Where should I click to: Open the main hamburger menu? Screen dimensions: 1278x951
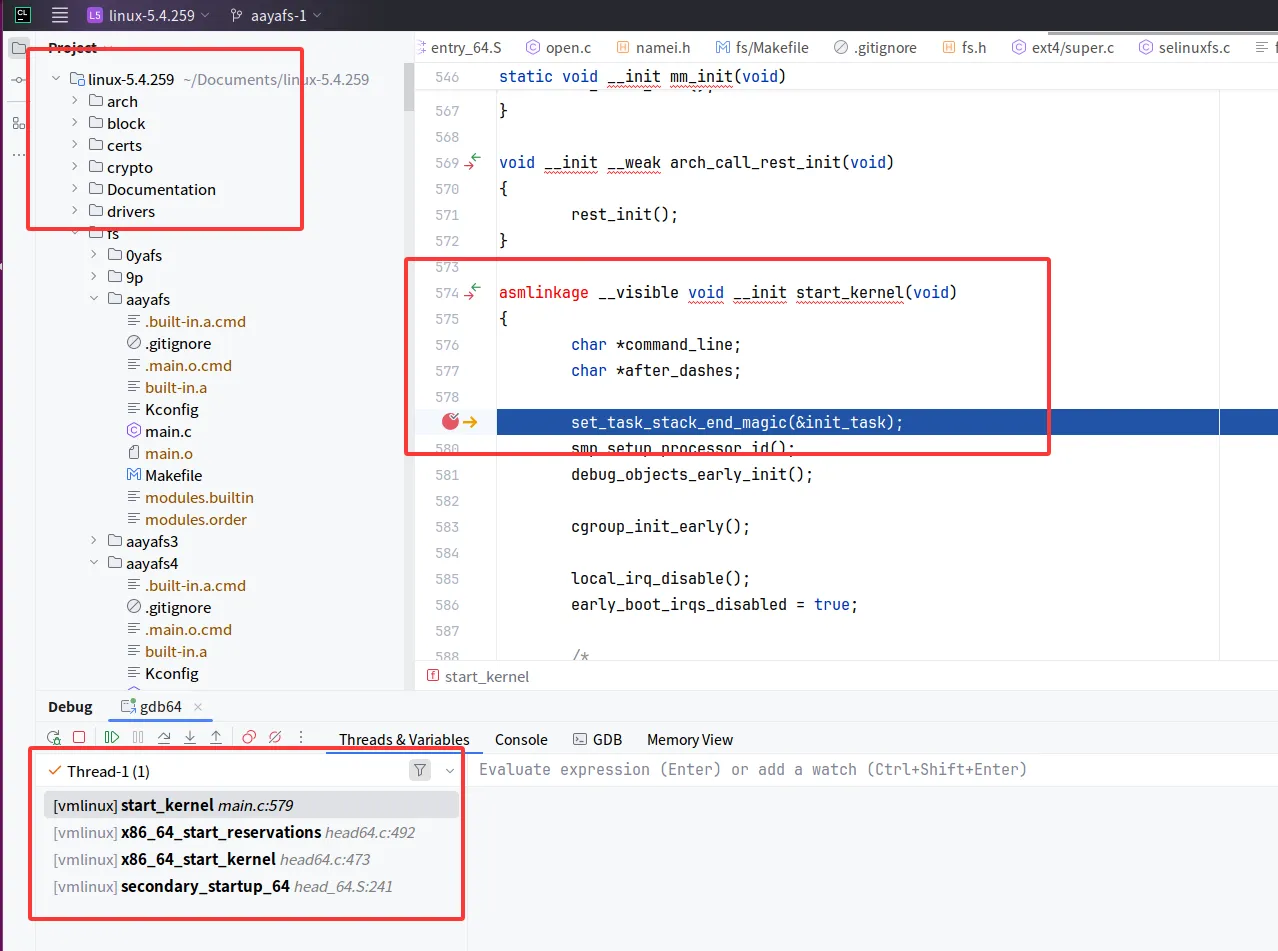click(60, 15)
